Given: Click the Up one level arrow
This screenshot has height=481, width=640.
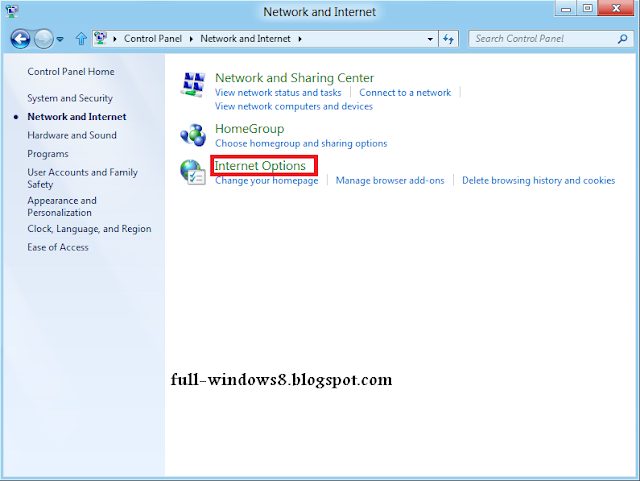Looking at the screenshot, I should [x=81, y=39].
